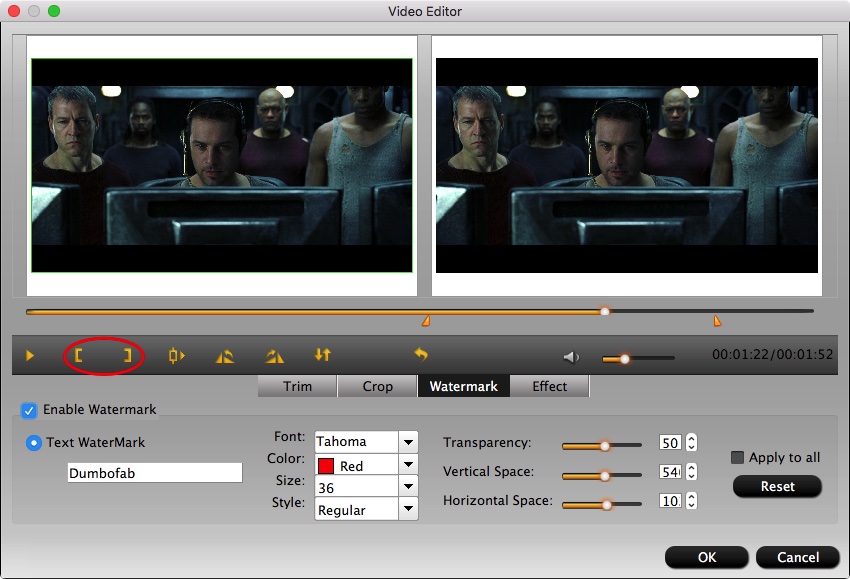Check the Apply to all checkbox

click(x=738, y=457)
